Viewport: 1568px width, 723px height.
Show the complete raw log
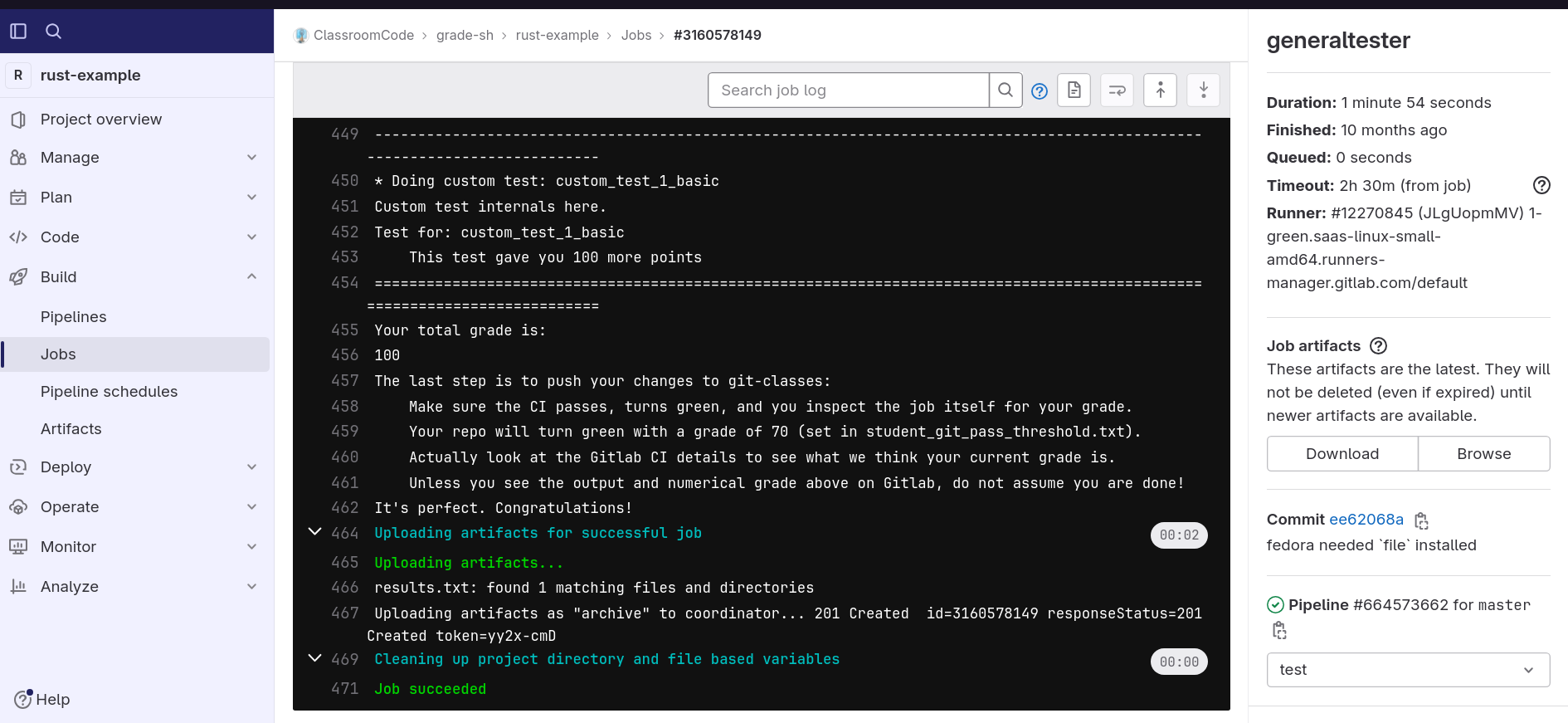coord(1074,90)
